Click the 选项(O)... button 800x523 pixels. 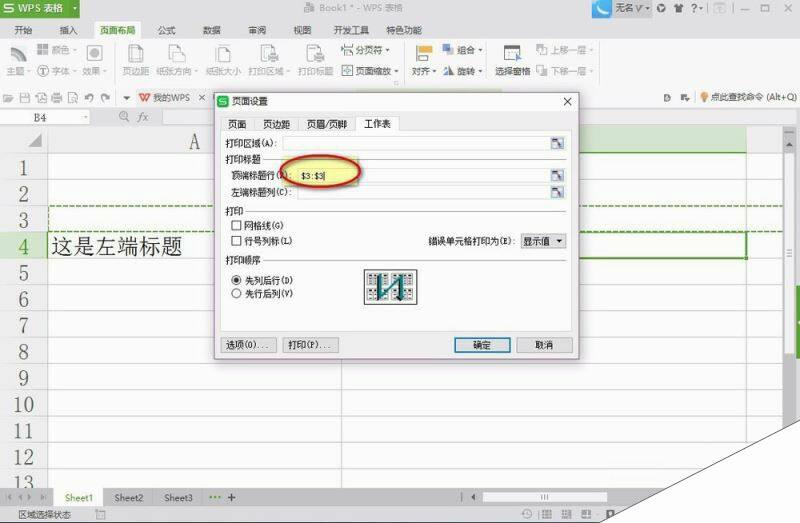248,345
